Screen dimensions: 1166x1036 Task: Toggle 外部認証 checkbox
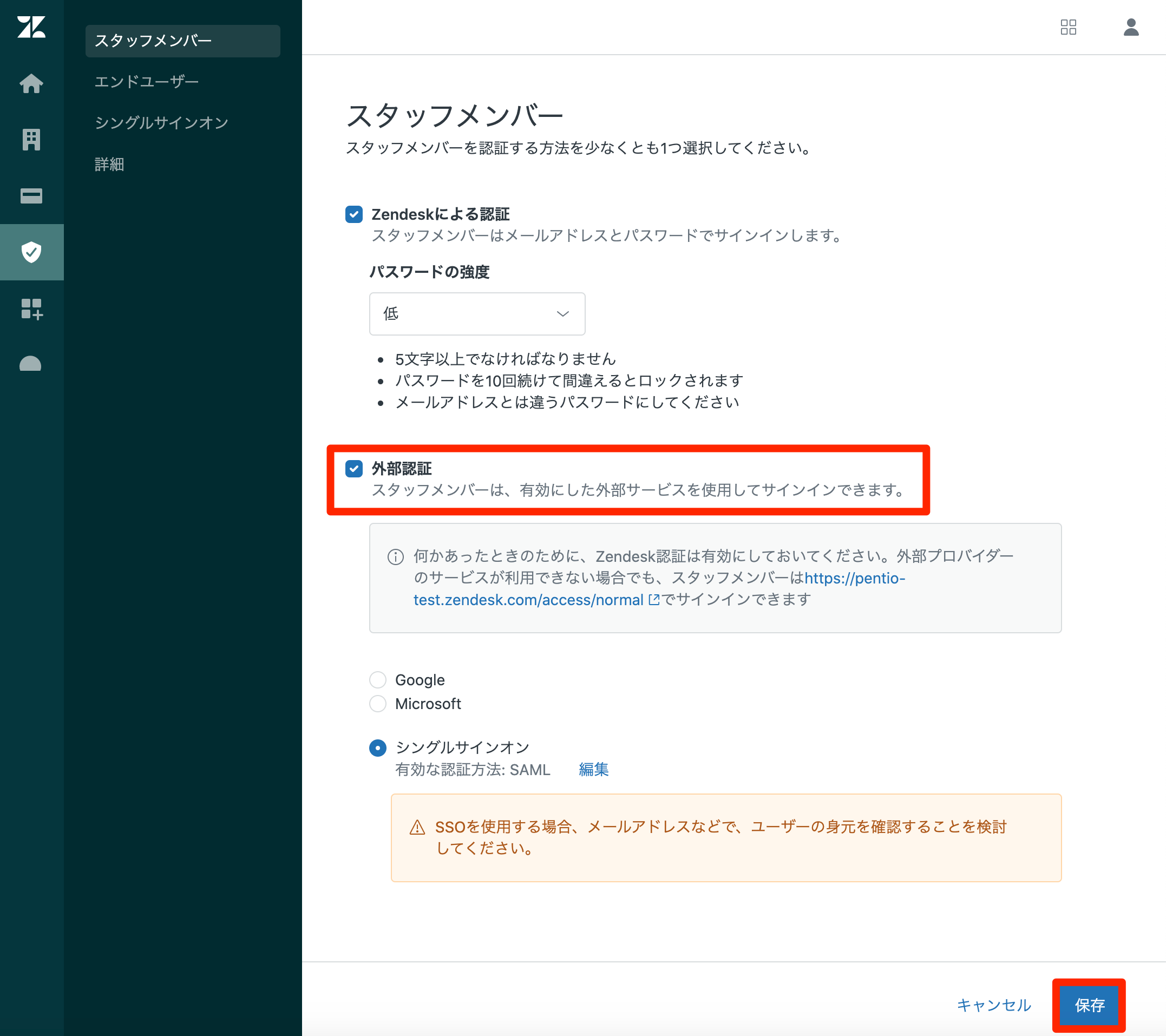pos(353,469)
